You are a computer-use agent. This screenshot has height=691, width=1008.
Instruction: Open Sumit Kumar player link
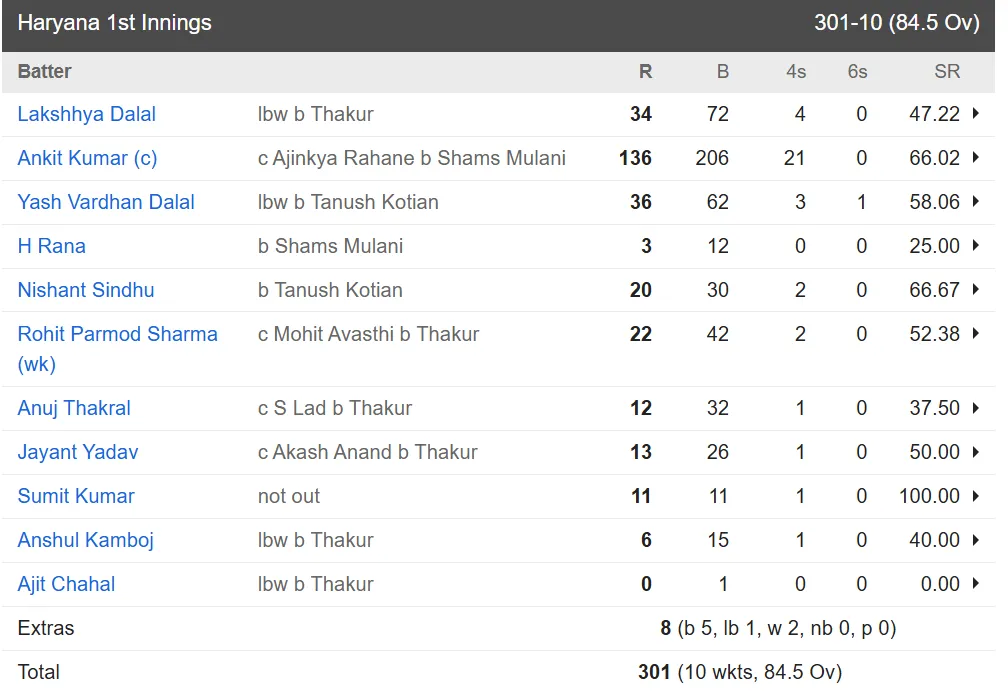pyautogui.click(x=76, y=496)
